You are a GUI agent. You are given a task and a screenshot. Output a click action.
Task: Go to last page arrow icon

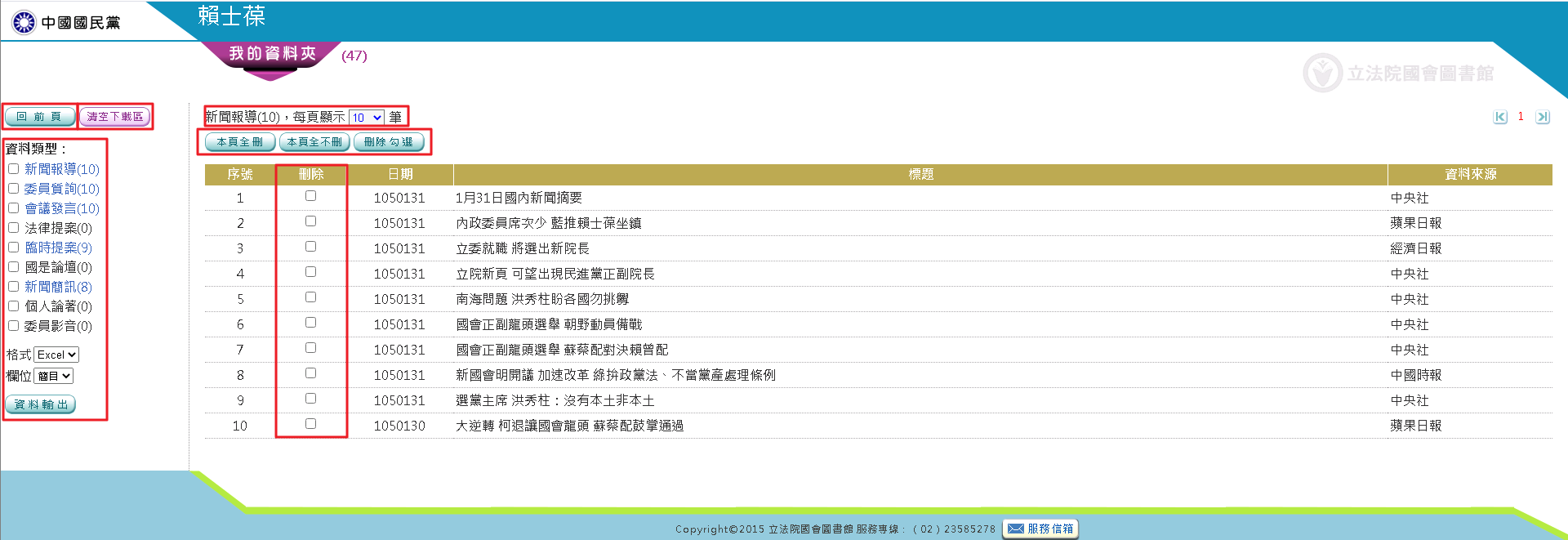(1542, 117)
